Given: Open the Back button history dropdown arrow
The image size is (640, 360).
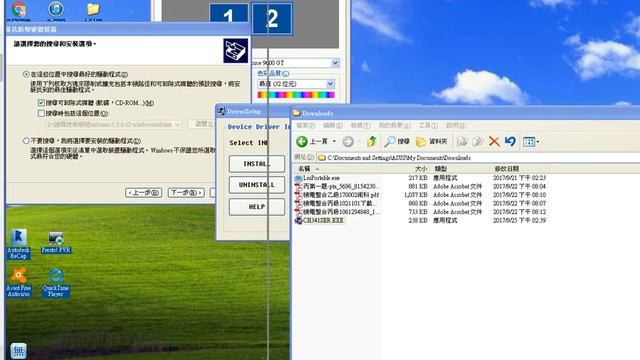Looking at the screenshot, I should click(x=334, y=142).
